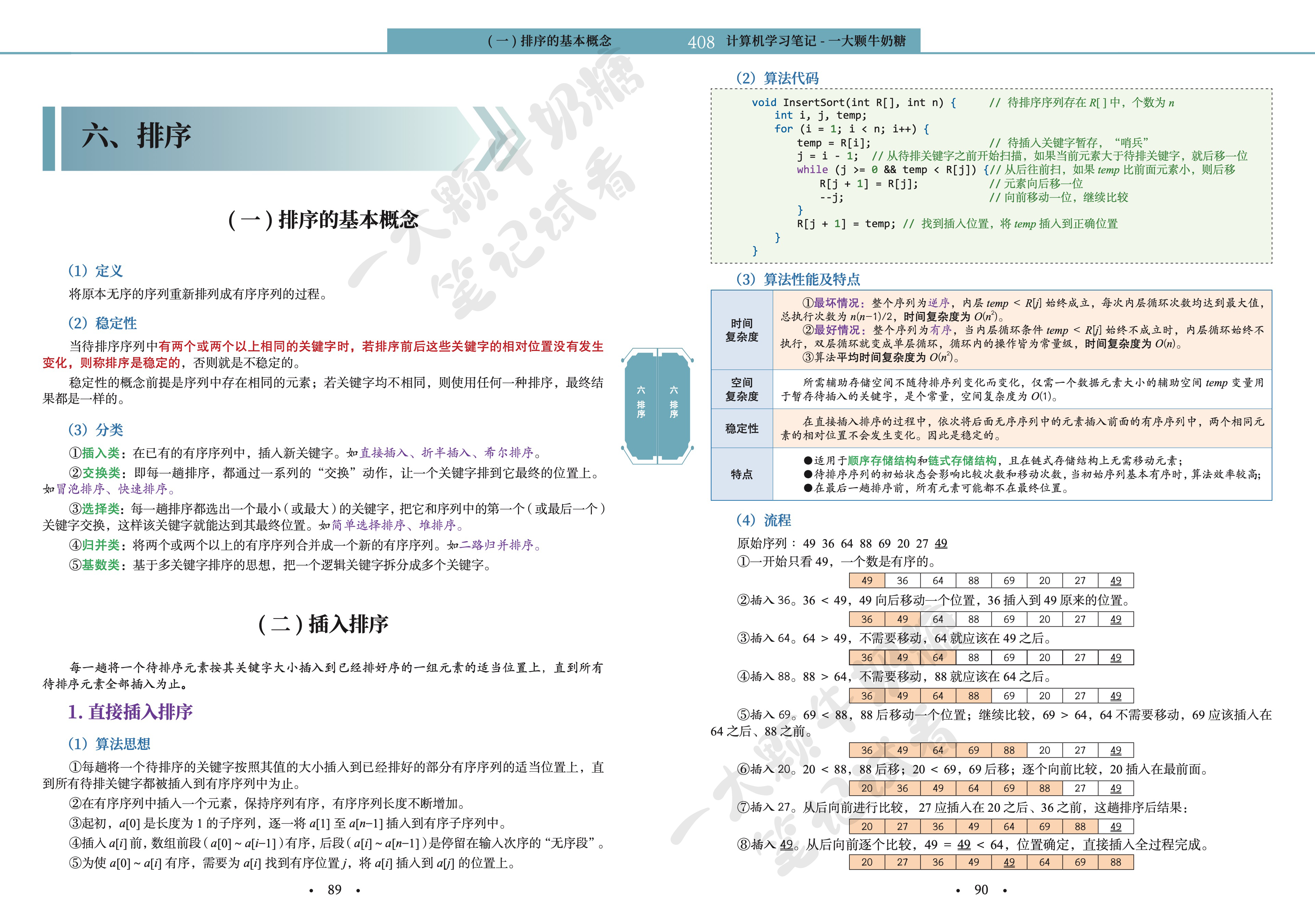1315x924 pixels.
Task: Click the table row header "稳定性"
Action: [x=742, y=429]
